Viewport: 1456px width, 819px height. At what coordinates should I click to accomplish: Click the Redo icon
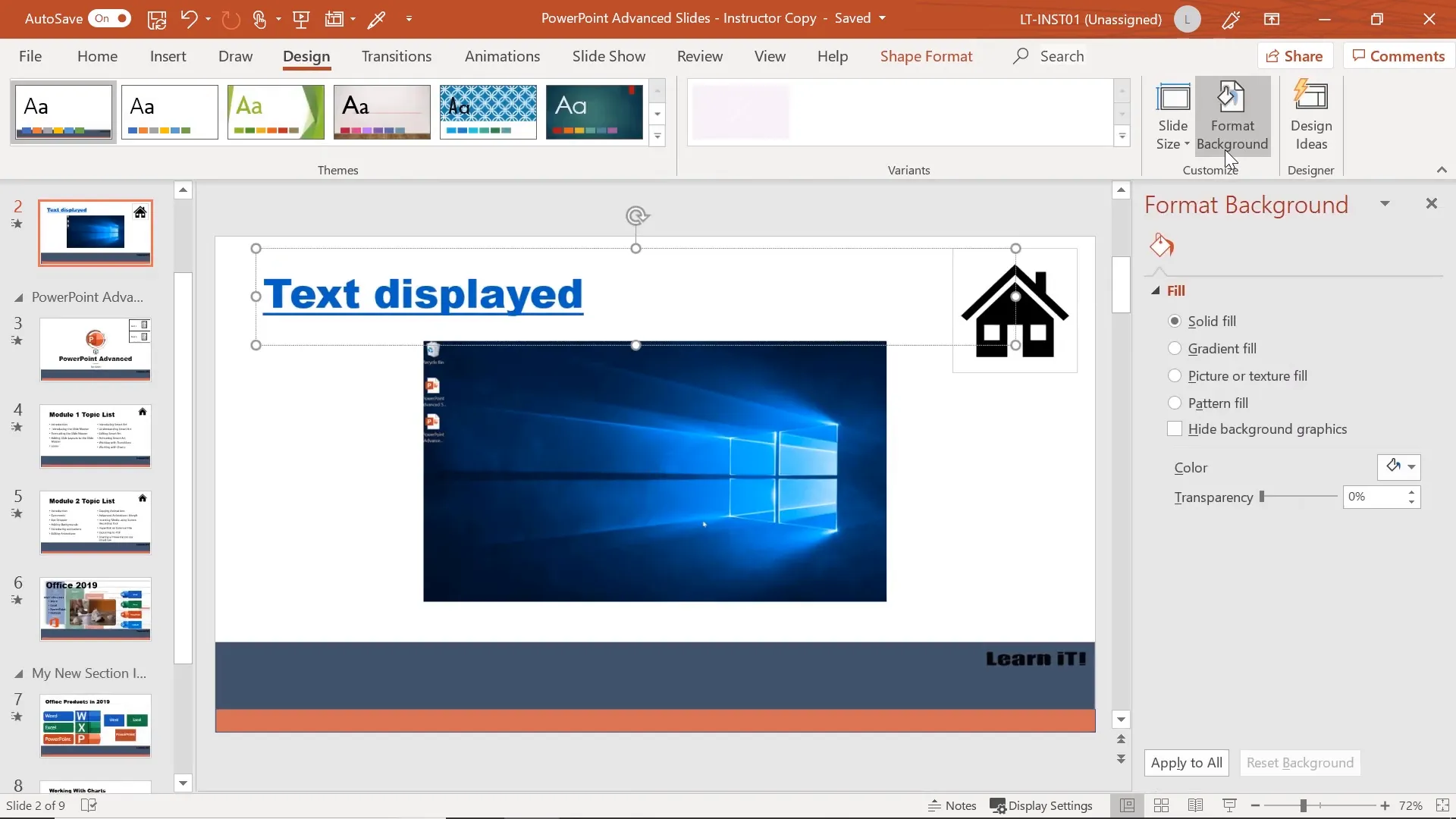click(x=231, y=19)
